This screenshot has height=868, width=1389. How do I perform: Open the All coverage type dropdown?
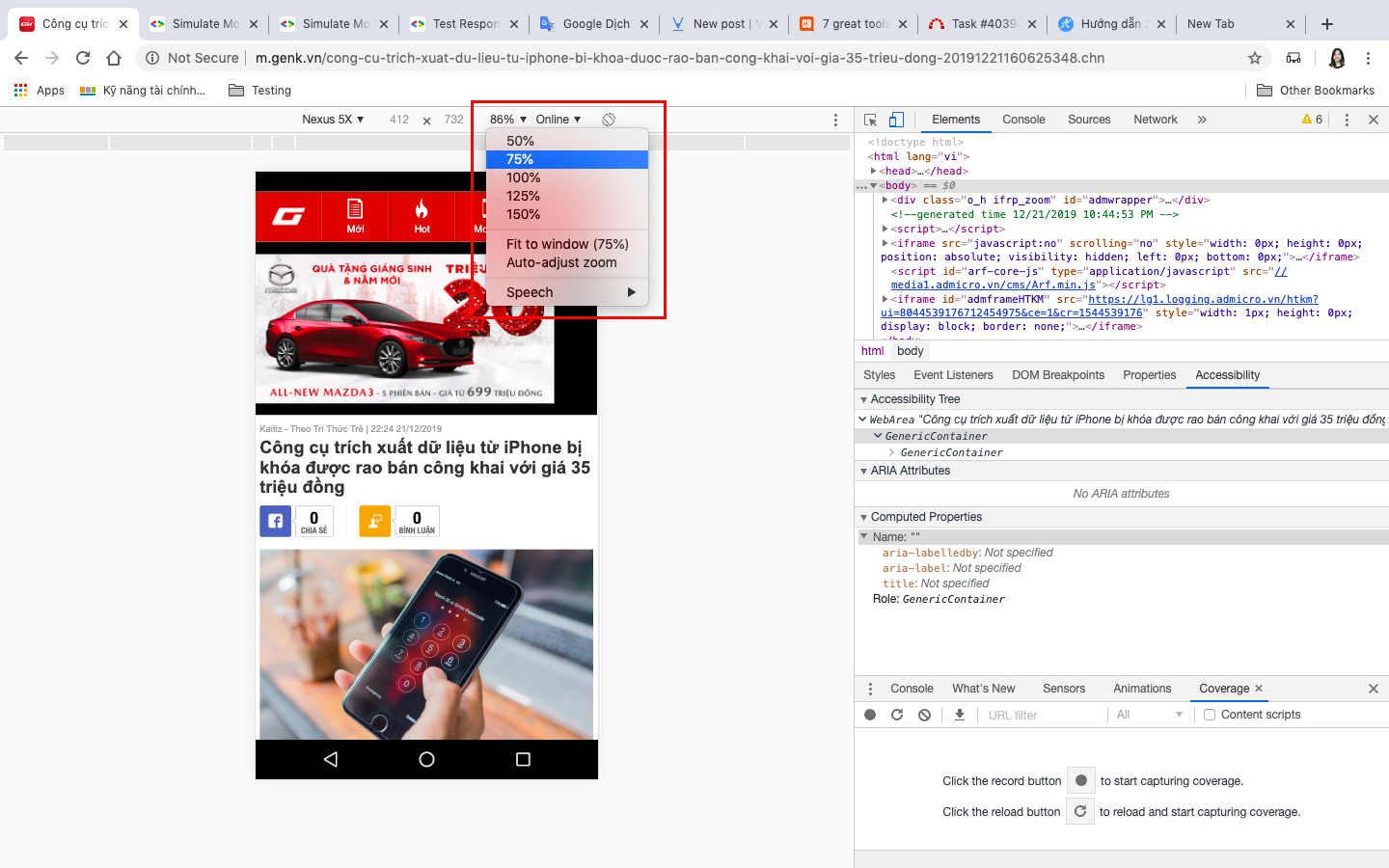pyautogui.click(x=1149, y=715)
